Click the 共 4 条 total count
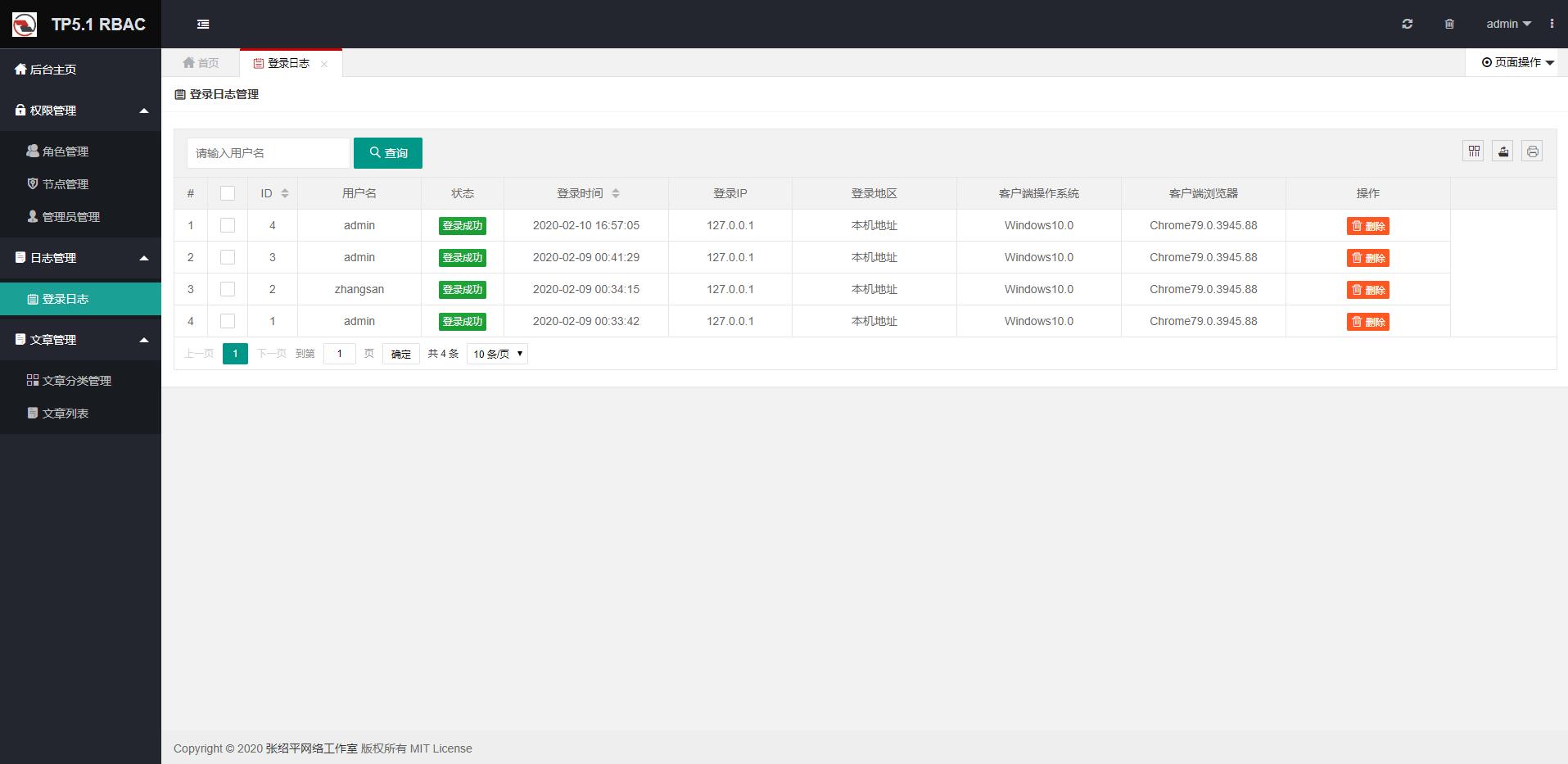This screenshot has height=764, width=1568. pyautogui.click(x=443, y=354)
